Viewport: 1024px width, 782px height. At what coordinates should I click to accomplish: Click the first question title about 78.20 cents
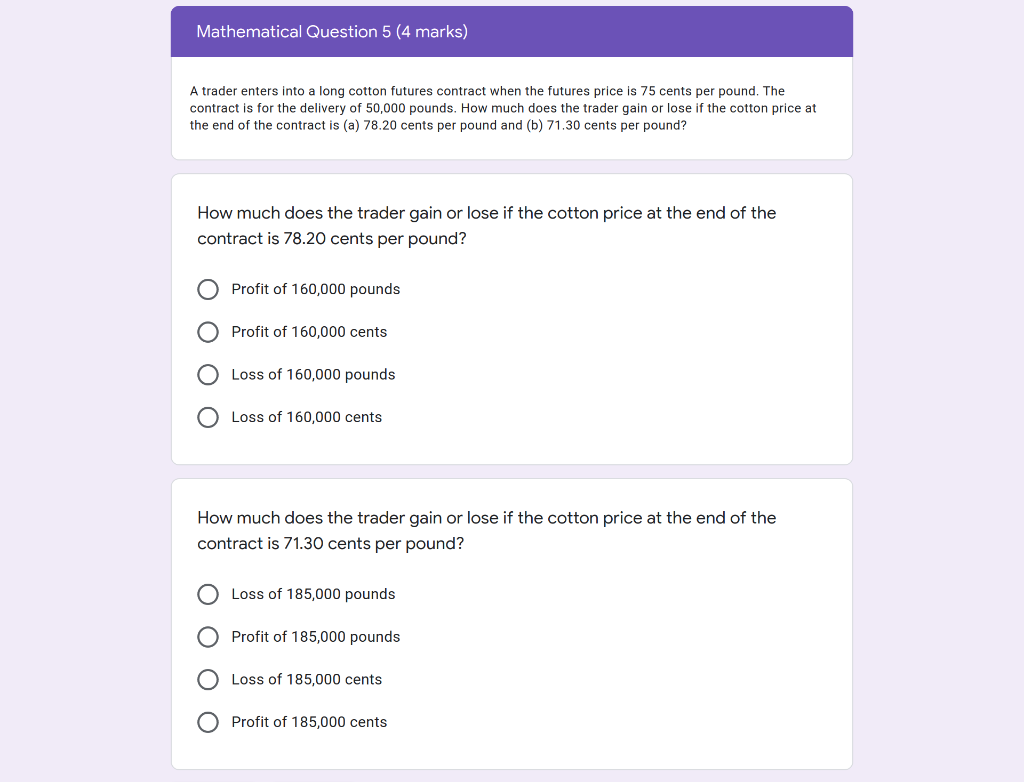(x=487, y=225)
